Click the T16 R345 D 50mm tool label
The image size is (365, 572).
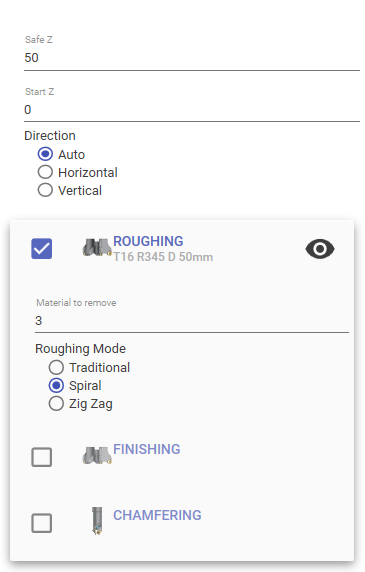(x=163, y=257)
